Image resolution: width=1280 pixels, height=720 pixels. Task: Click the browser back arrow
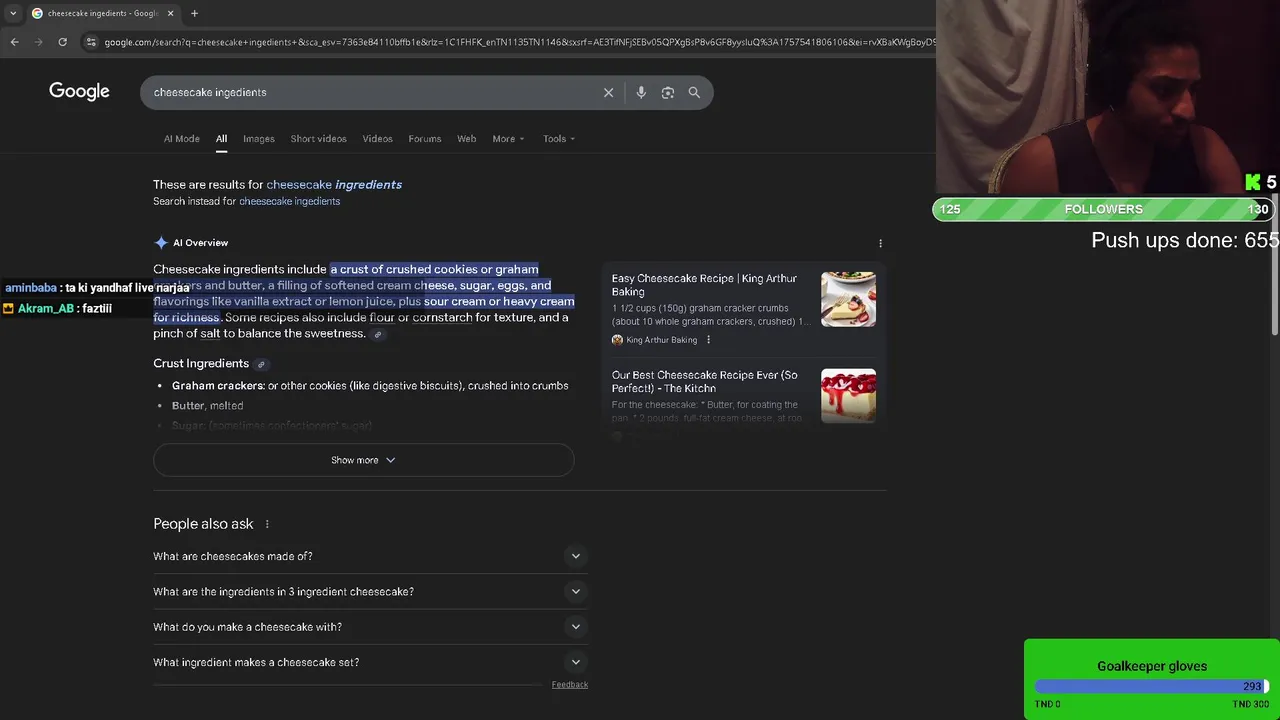coord(14,42)
